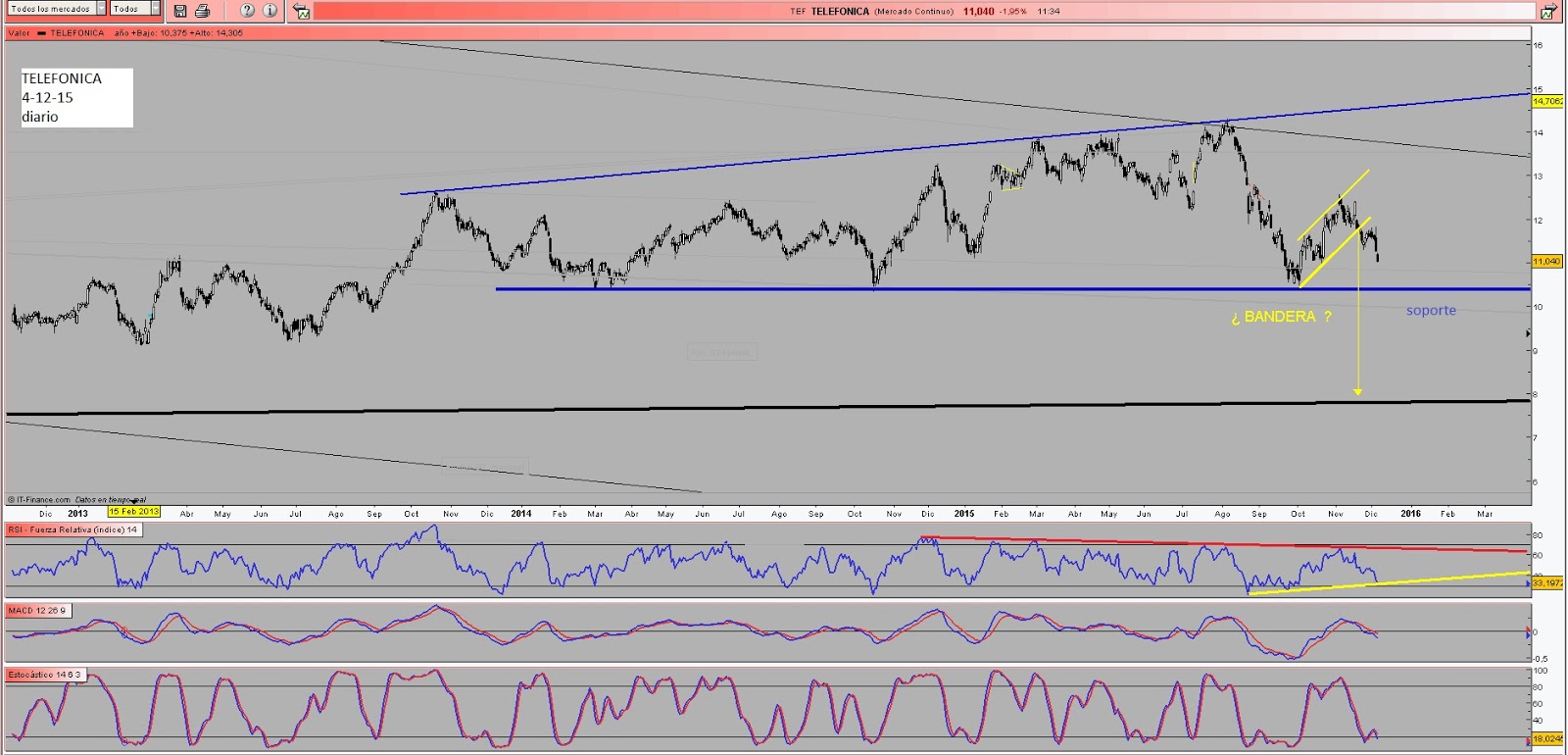Show information via the round 'i' icon
Viewport: 1568px width, 755px height.
[270, 11]
